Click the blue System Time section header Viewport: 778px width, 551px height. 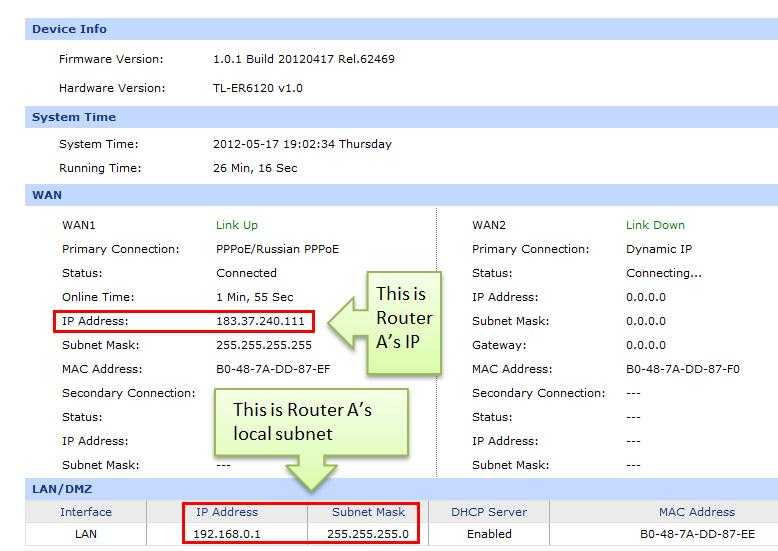(x=401, y=117)
